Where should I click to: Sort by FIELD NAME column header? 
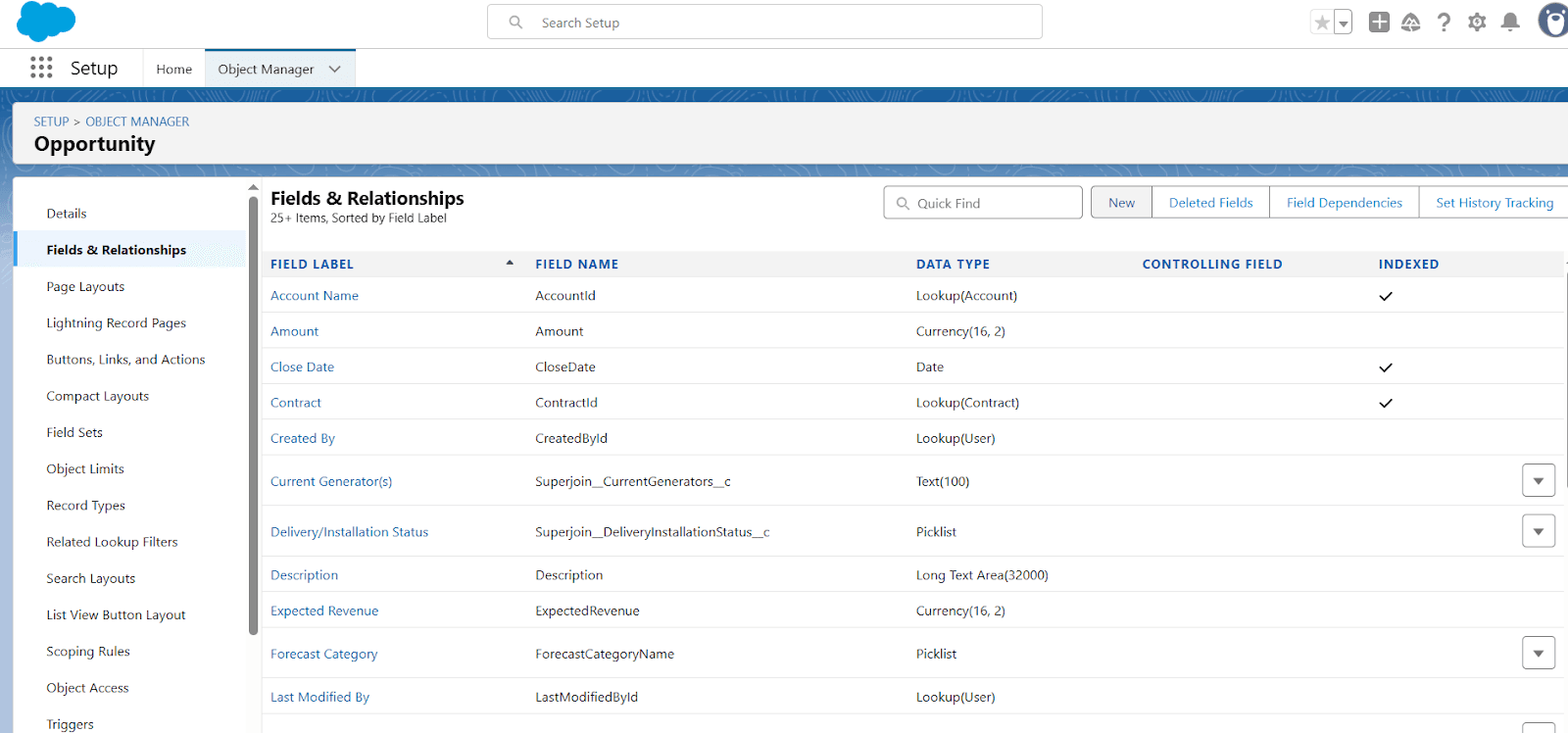[x=576, y=265]
